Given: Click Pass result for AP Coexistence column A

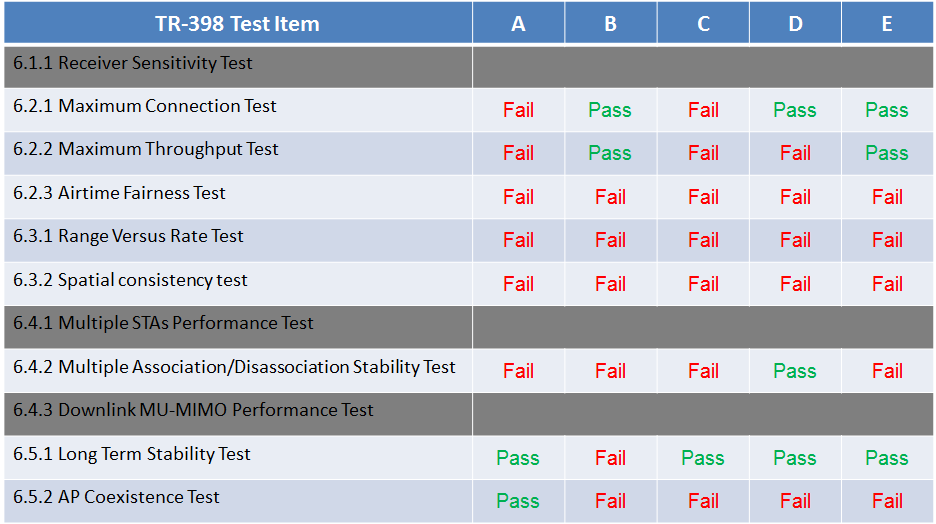Looking at the screenshot, I should [x=518, y=501].
